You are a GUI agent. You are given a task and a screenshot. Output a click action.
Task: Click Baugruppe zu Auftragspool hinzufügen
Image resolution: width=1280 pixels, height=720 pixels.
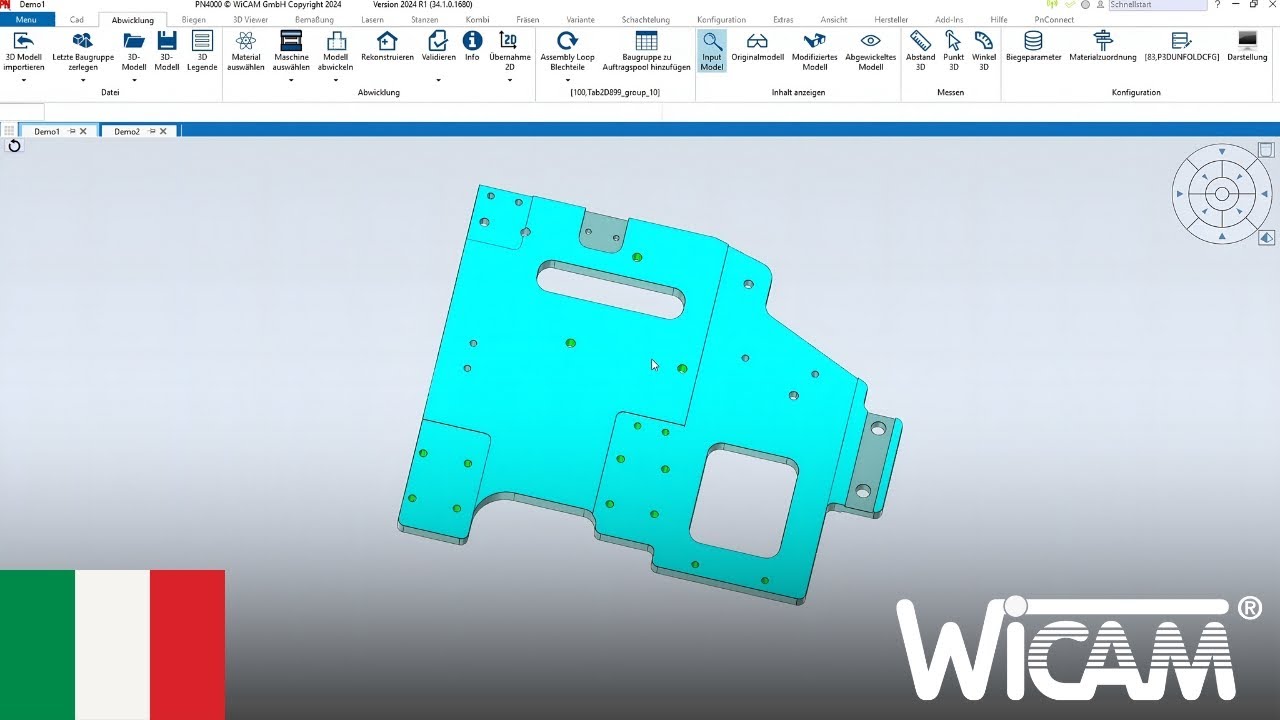point(646,50)
